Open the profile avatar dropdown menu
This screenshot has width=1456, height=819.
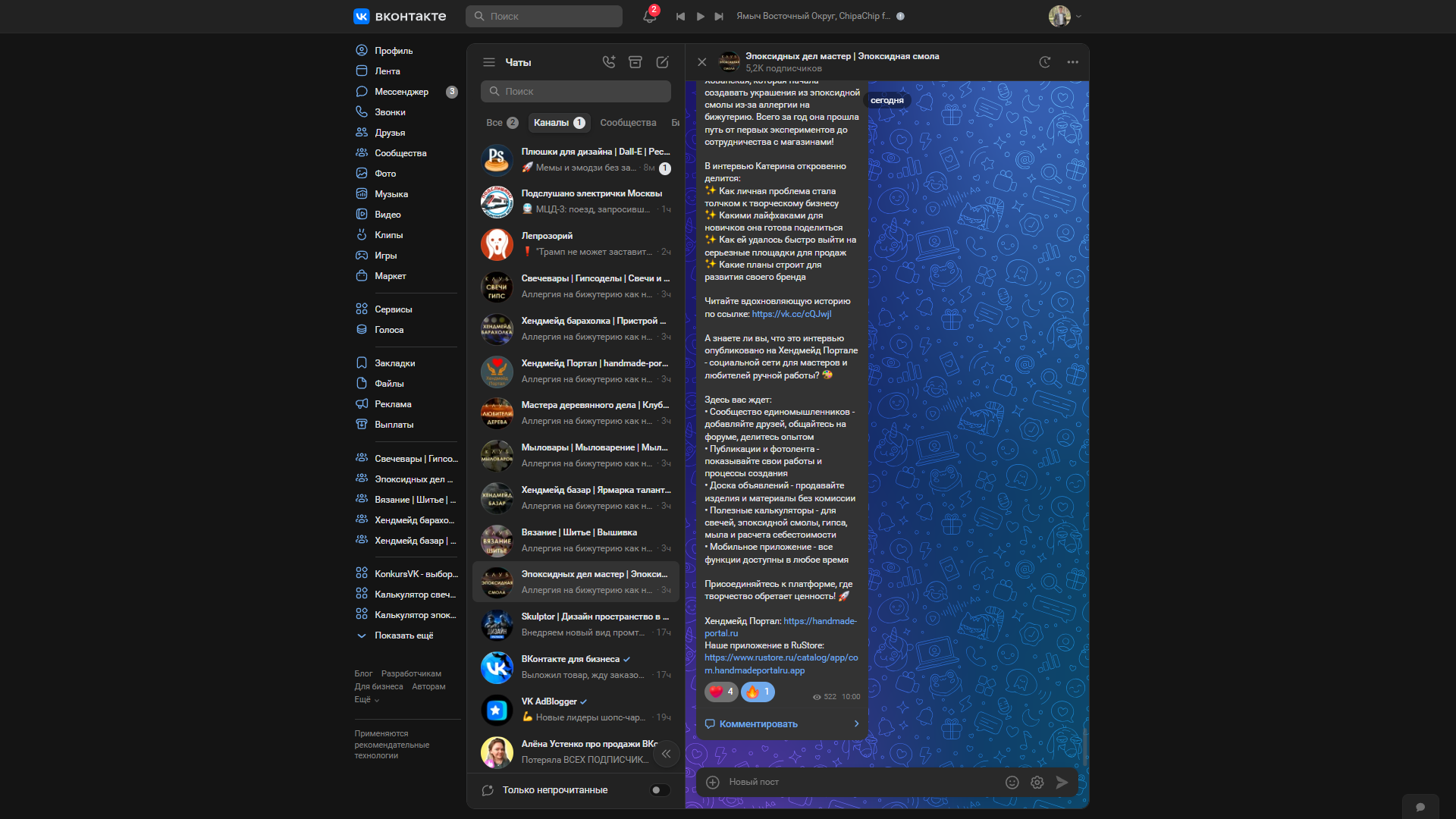(1065, 16)
